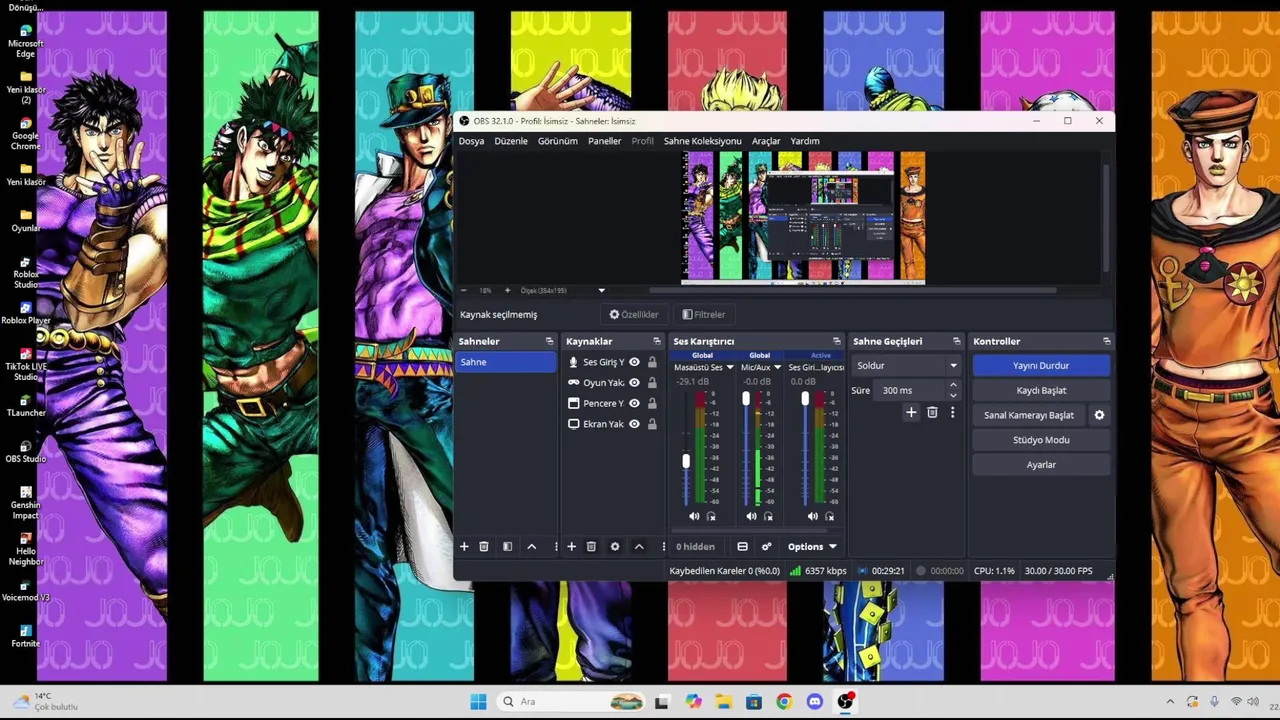
Task: Click Sanal Kamerayı Başlat button
Action: tap(1029, 415)
